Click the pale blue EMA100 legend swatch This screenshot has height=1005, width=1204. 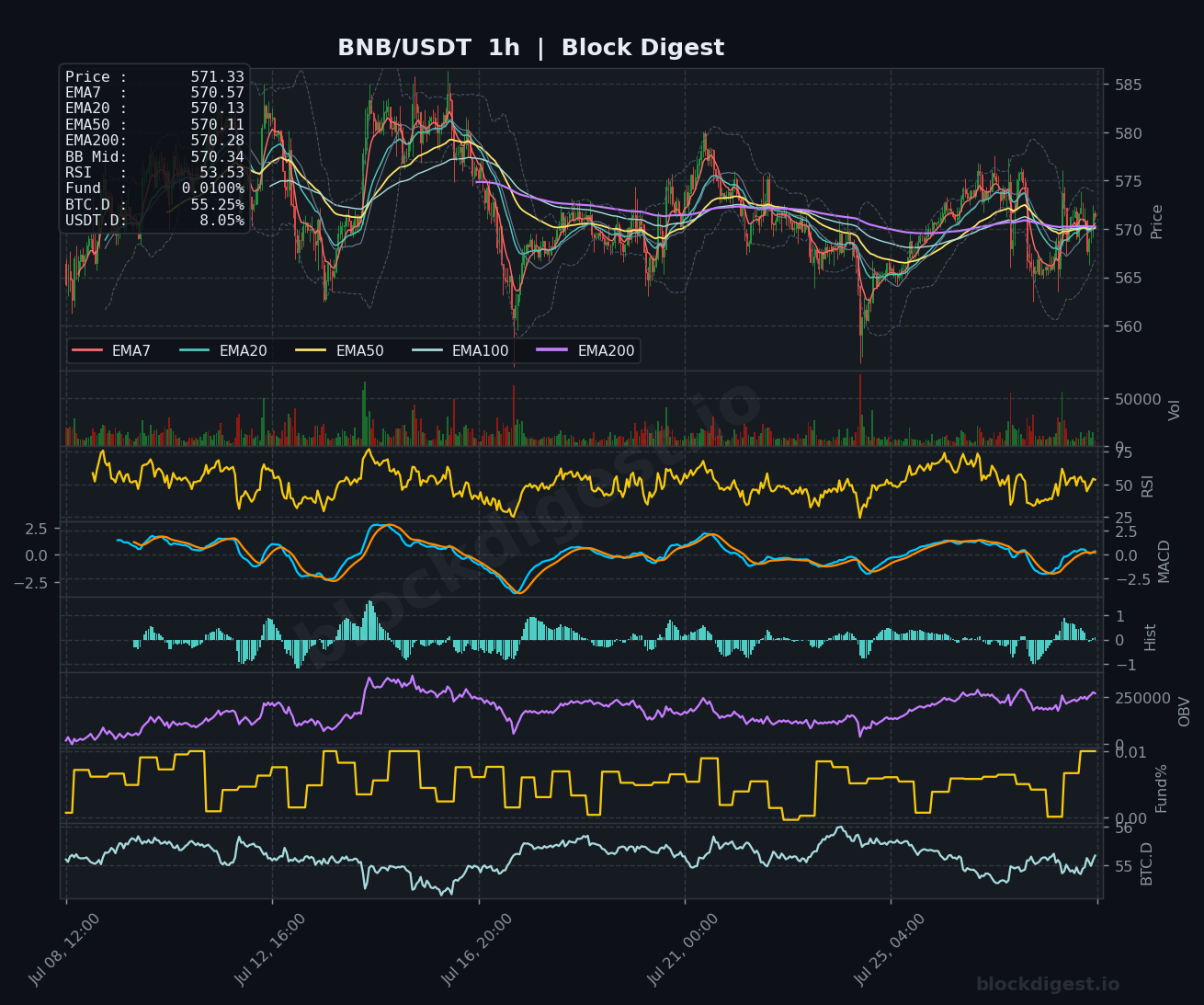[427, 350]
